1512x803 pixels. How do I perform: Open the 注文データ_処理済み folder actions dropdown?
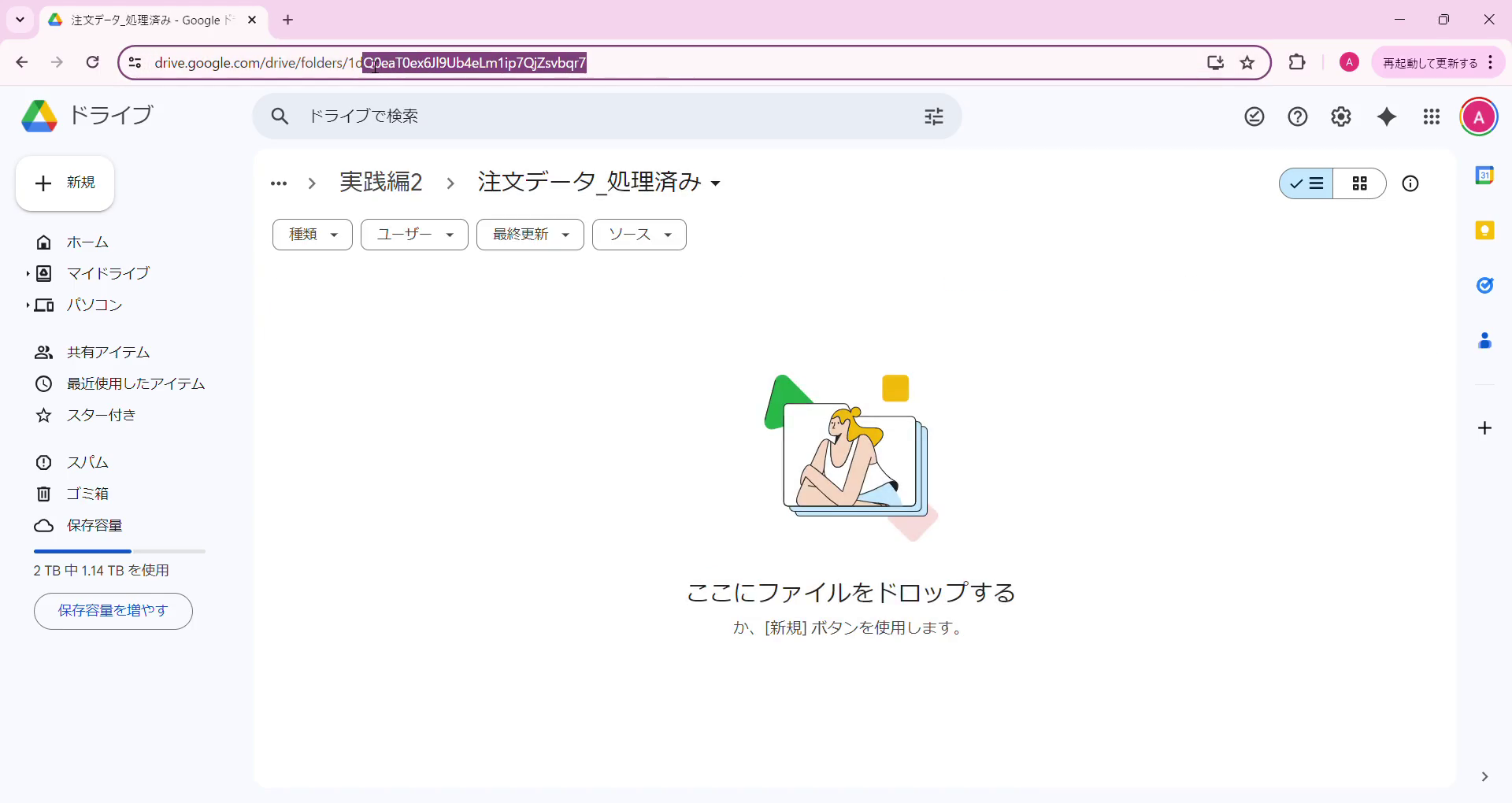pos(715,183)
